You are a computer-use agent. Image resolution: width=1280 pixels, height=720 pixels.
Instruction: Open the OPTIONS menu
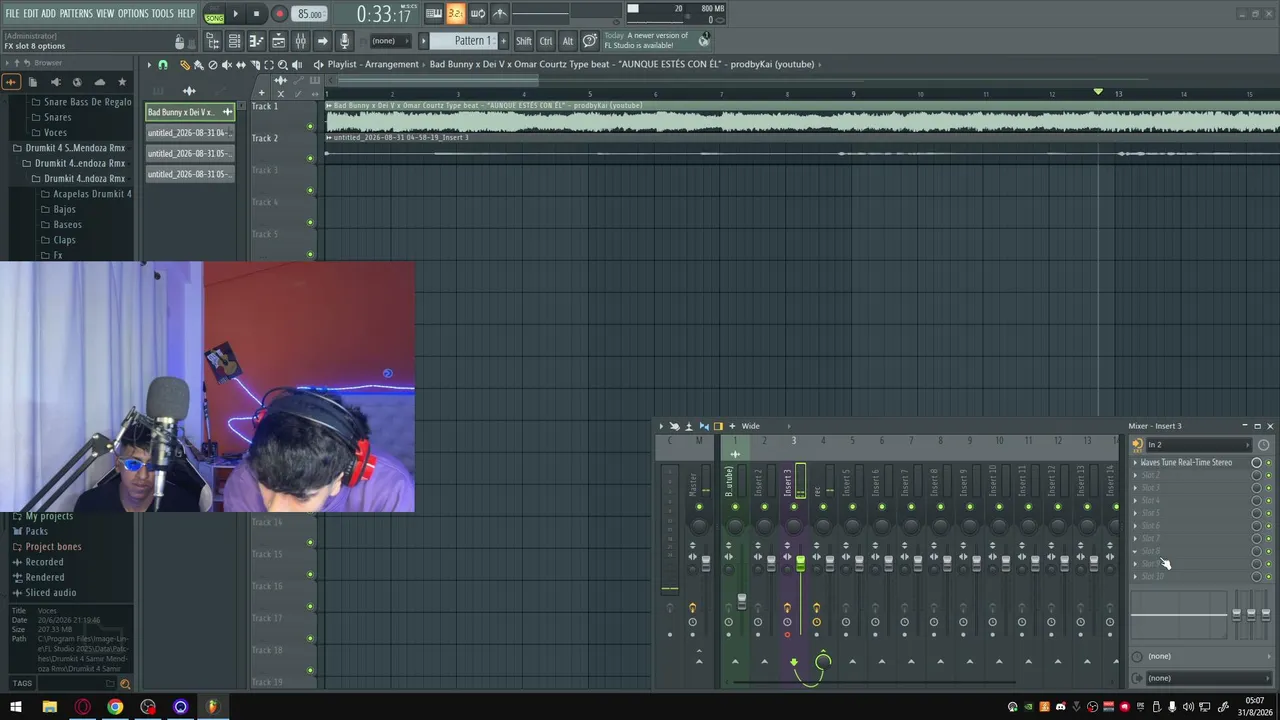[133, 14]
